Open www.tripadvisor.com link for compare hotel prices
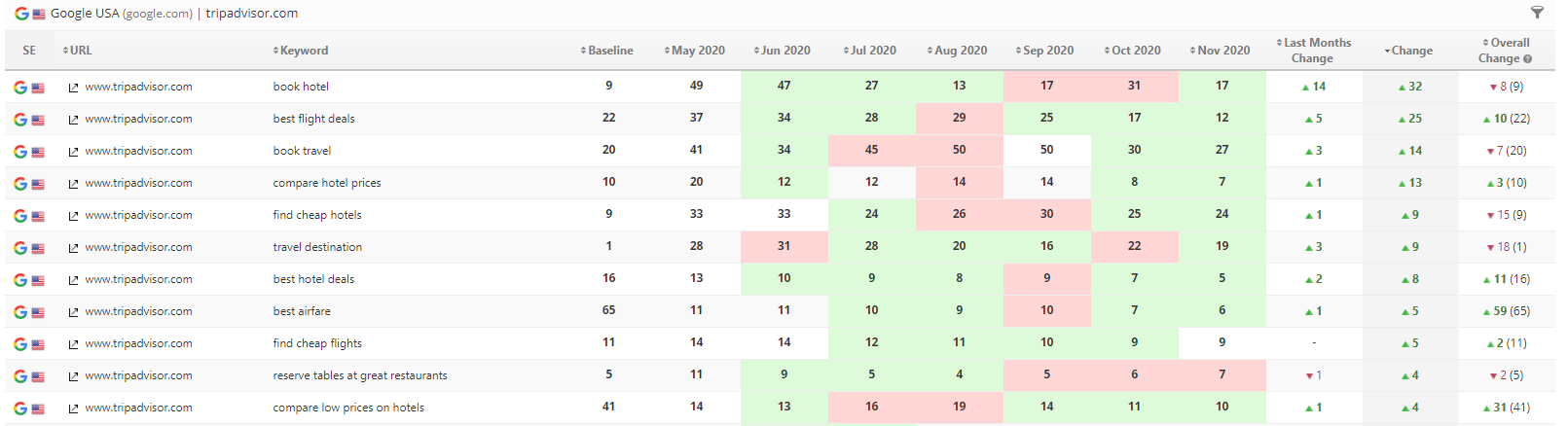 pyautogui.click(x=138, y=183)
